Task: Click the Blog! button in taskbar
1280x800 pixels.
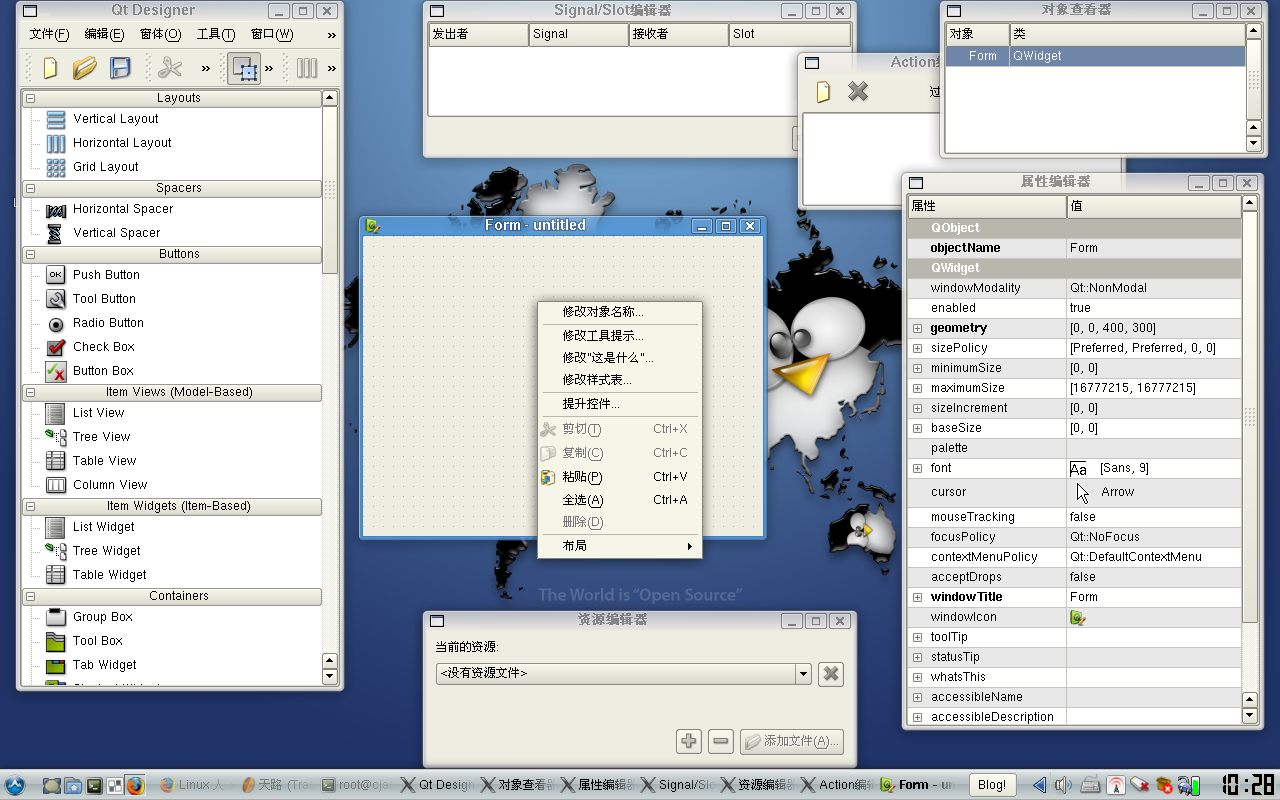Action: click(992, 785)
